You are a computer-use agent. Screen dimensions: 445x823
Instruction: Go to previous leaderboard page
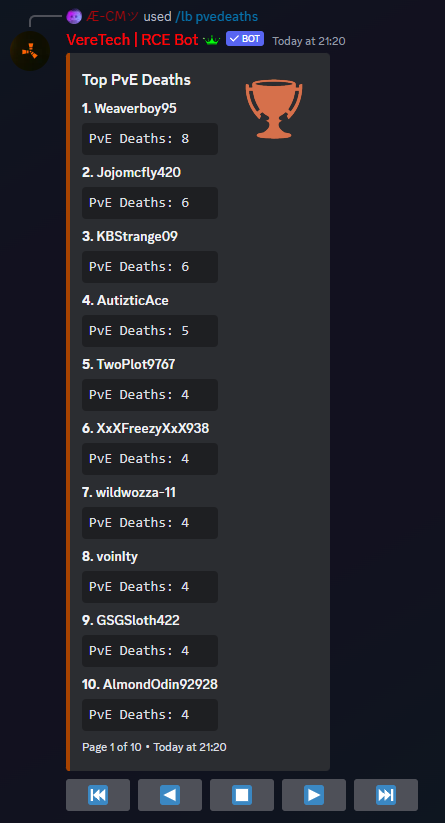(169, 795)
